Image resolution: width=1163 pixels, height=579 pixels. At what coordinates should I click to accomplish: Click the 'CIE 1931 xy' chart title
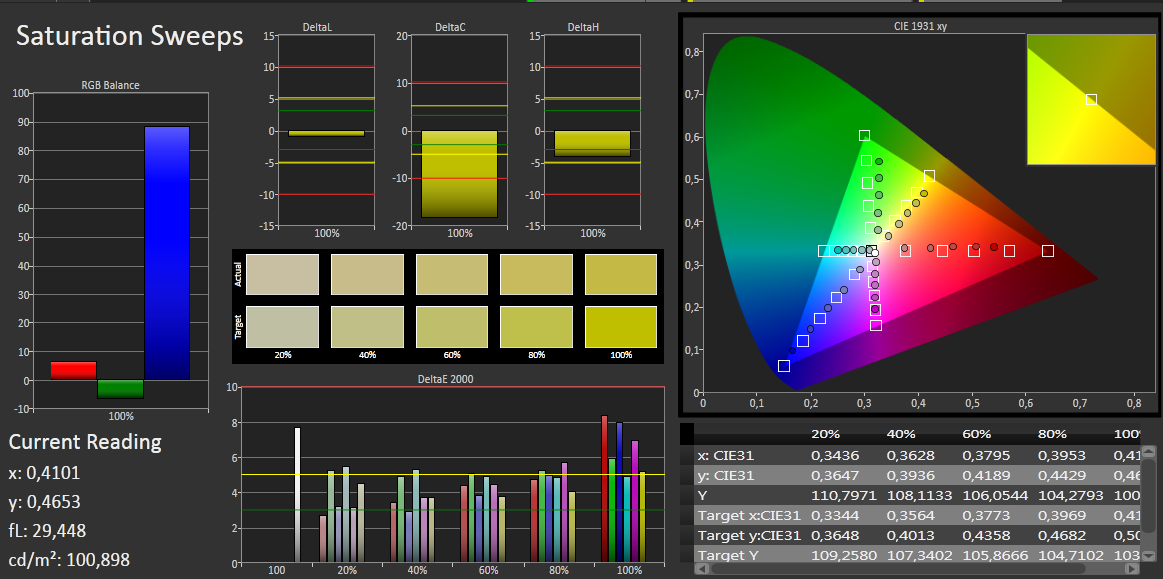(x=920, y=26)
